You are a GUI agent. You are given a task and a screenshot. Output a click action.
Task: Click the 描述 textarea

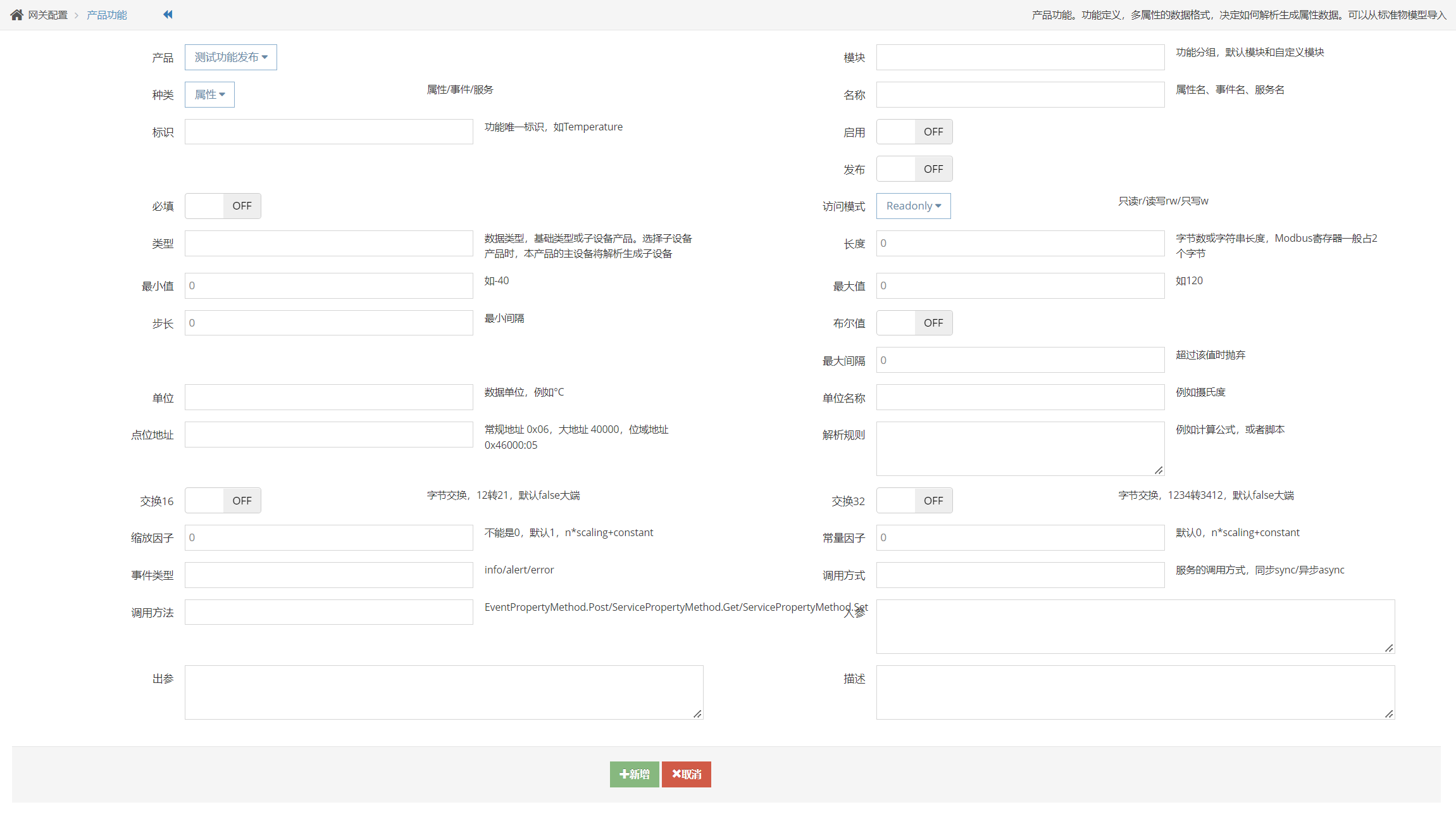pyautogui.click(x=1135, y=692)
